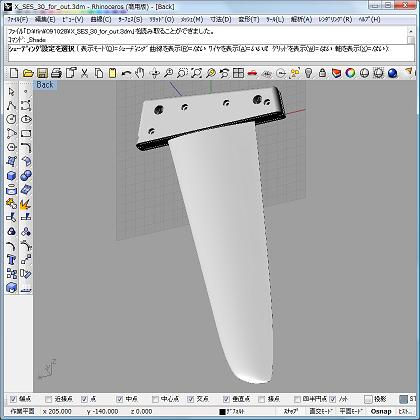Enable the Center (中心点) osnap checkbox
Screen dimensions: 420x420
point(155,399)
